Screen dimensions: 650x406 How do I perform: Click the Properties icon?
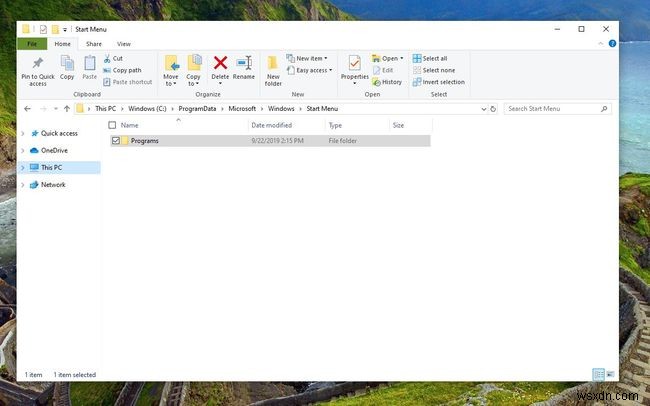pyautogui.click(x=354, y=64)
